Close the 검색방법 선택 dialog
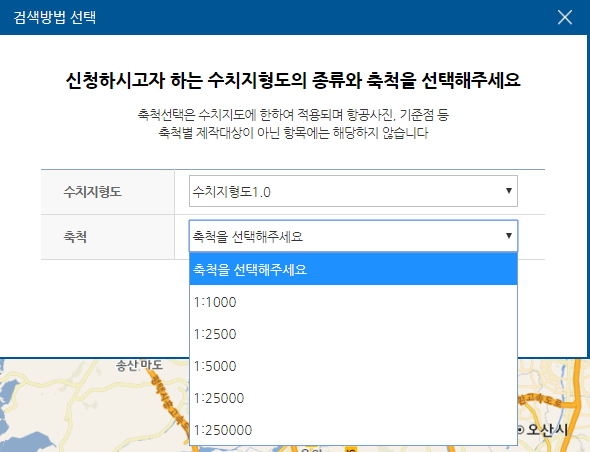This screenshot has height=452, width=590. (565, 17)
